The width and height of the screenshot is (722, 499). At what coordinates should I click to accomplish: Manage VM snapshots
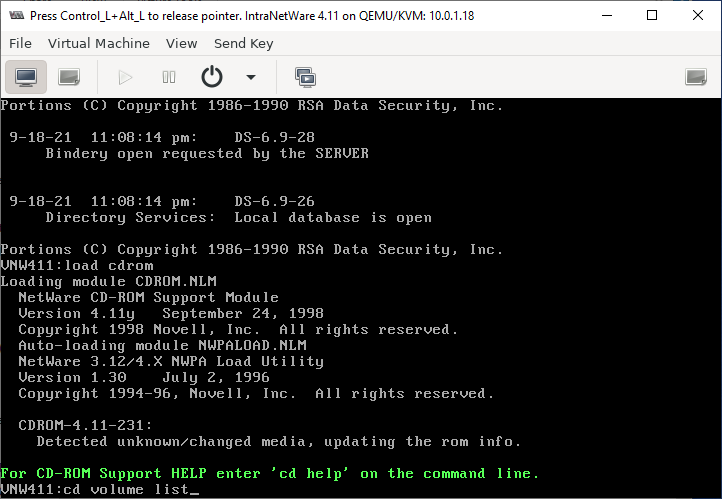pyautogui.click(x=305, y=77)
